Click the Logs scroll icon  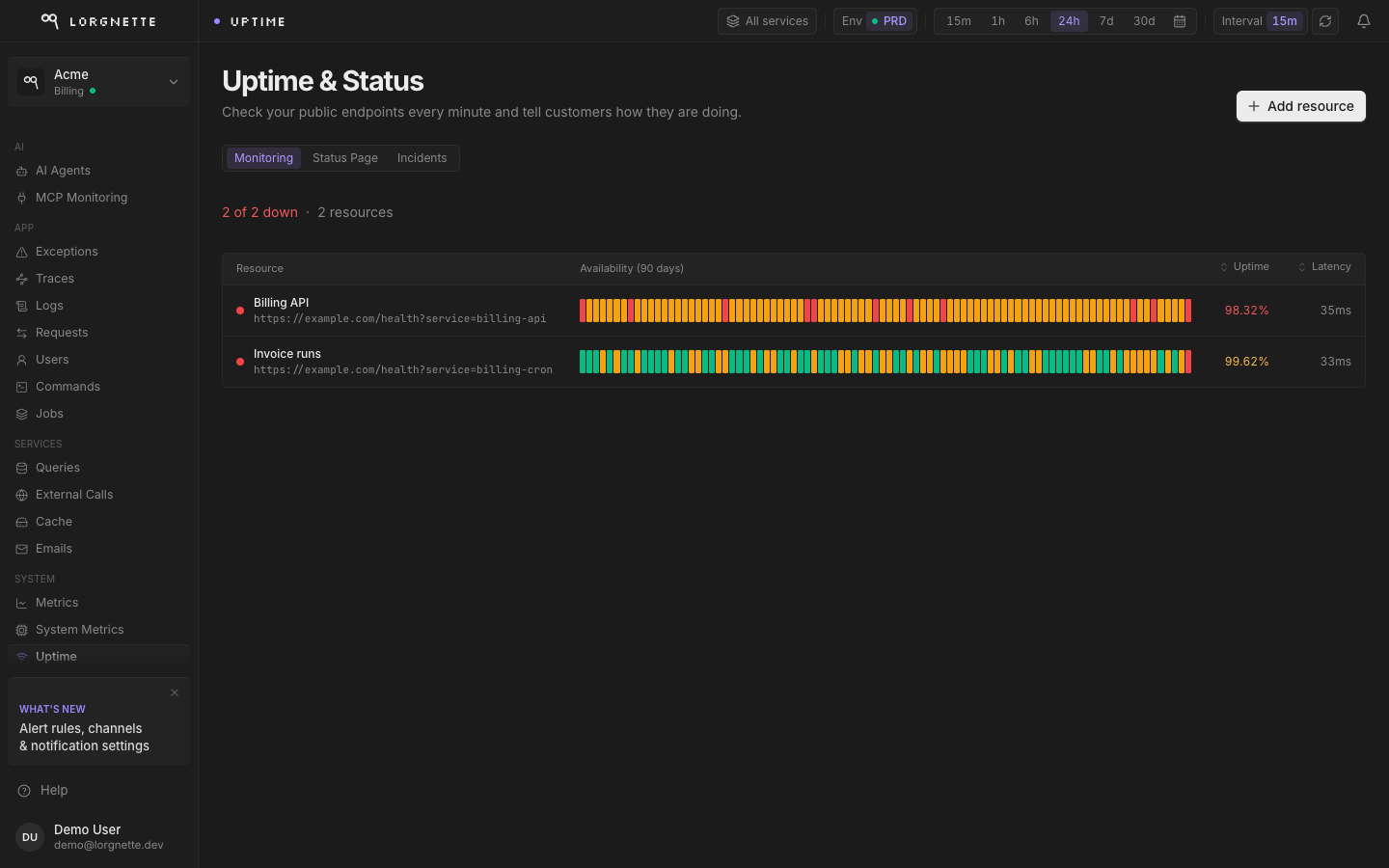[21, 306]
